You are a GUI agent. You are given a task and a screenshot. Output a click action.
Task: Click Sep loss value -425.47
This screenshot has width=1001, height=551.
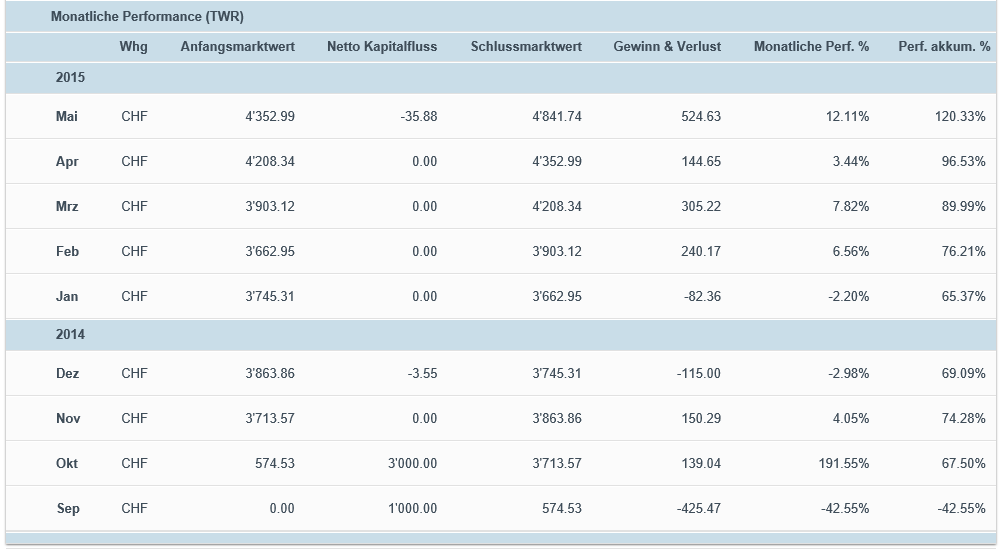coord(698,509)
